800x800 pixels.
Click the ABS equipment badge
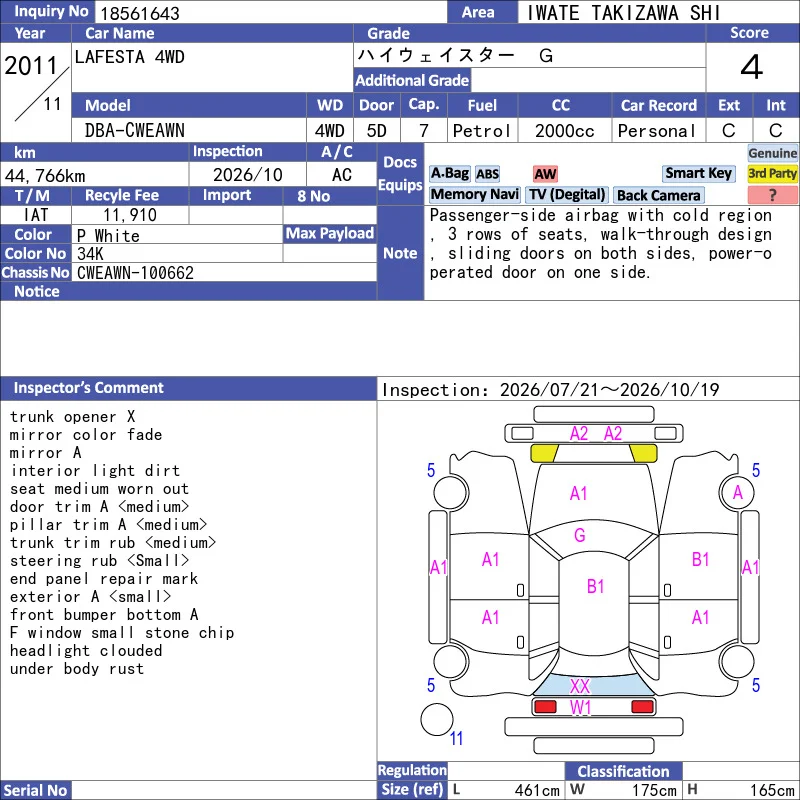point(487,174)
